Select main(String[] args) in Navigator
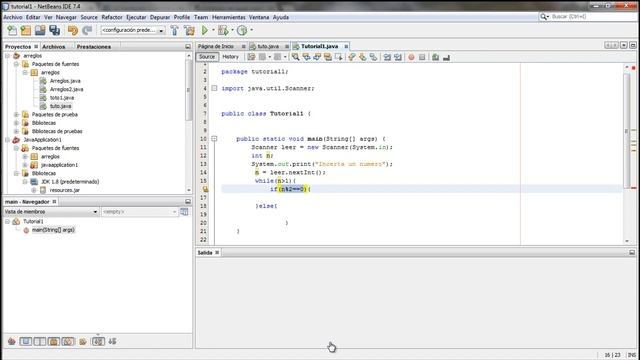Viewport: 640px width, 360px height. click(x=53, y=230)
